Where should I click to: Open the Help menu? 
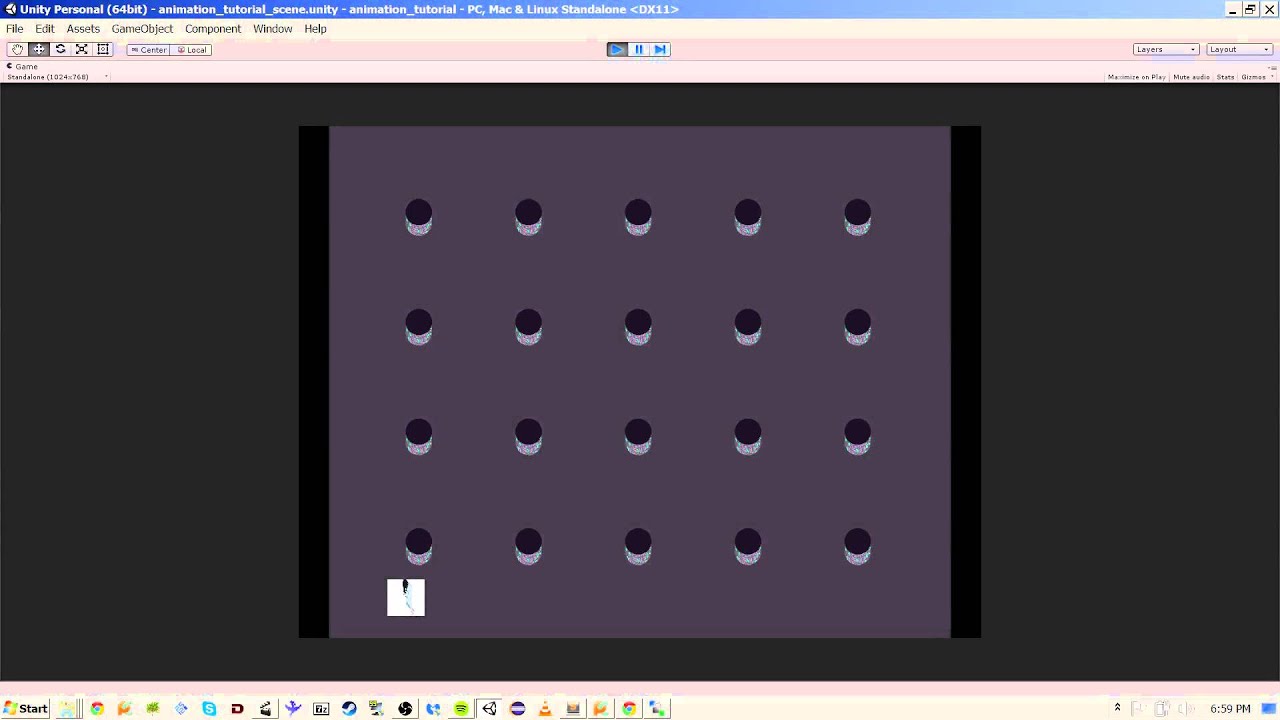point(315,29)
